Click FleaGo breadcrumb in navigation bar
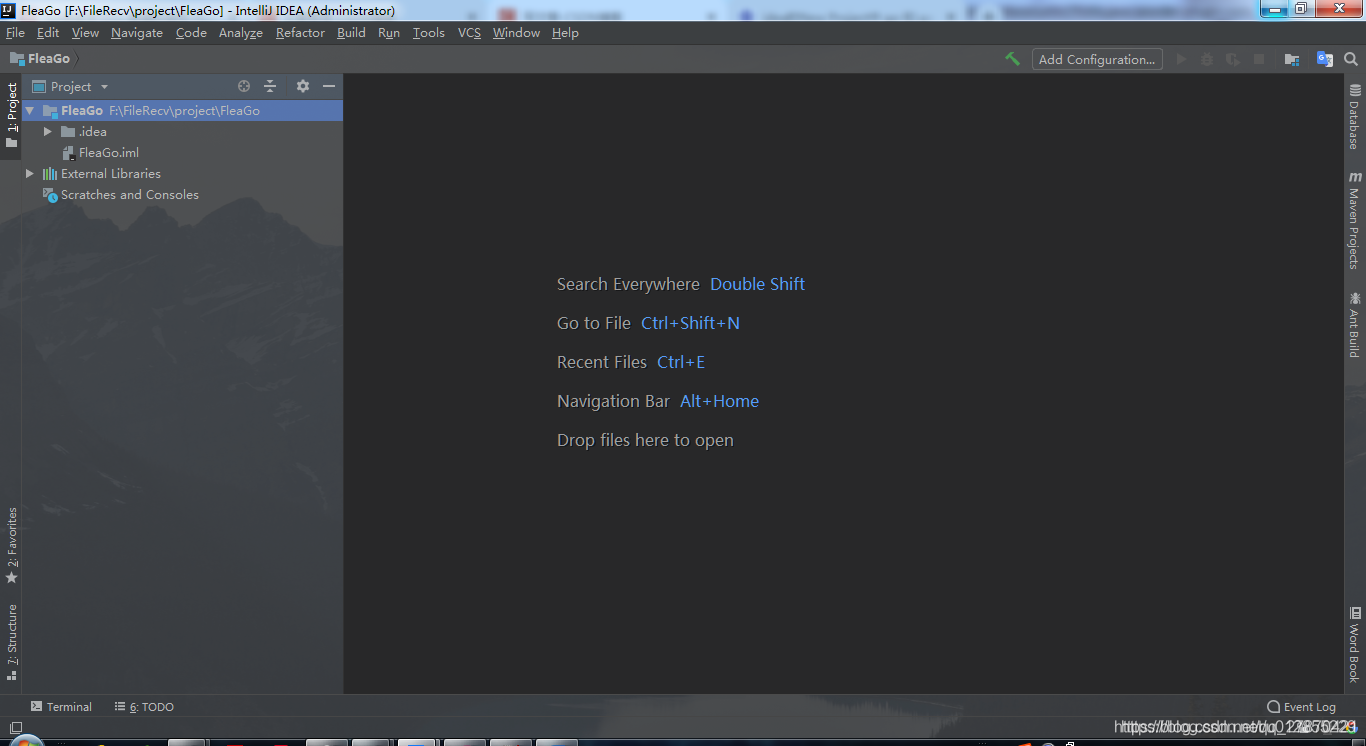The image size is (1366, 746). (x=49, y=59)
